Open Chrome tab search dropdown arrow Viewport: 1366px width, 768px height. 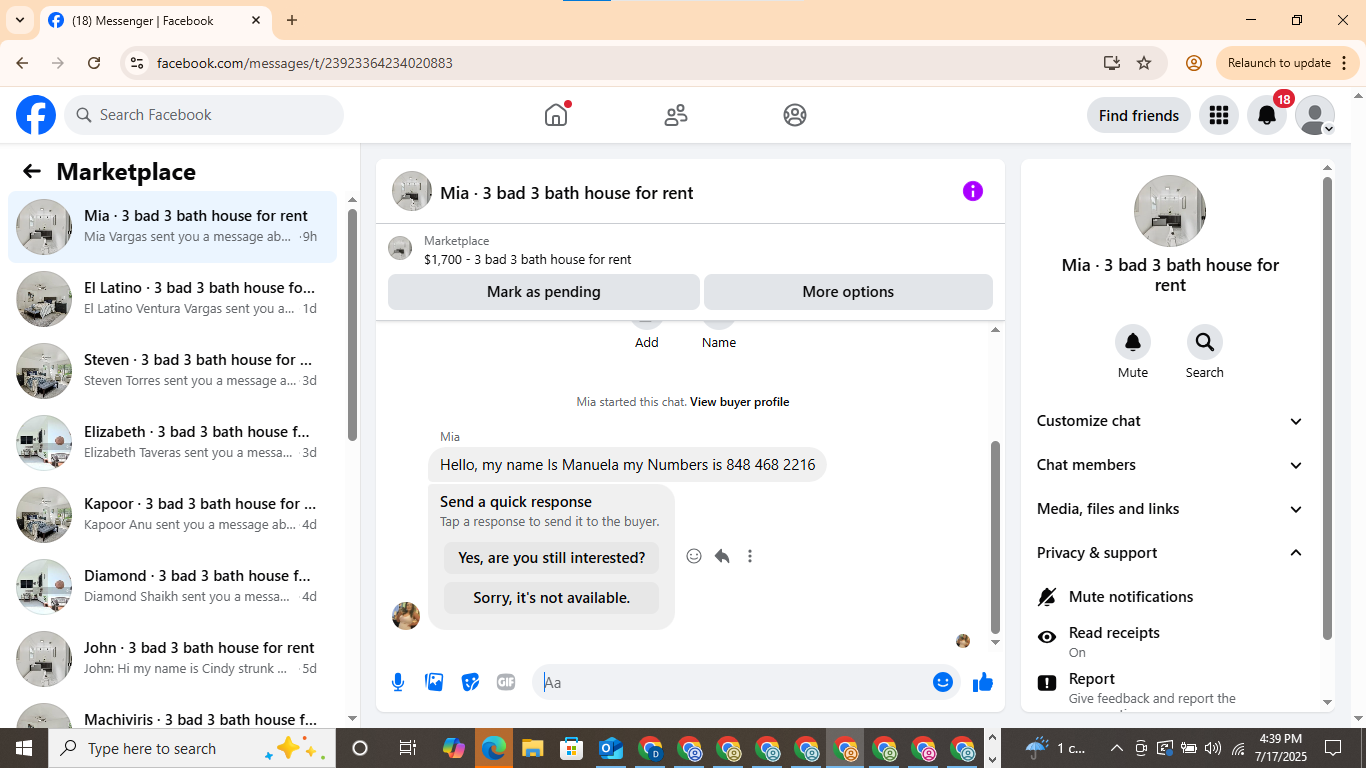(19, 20)
